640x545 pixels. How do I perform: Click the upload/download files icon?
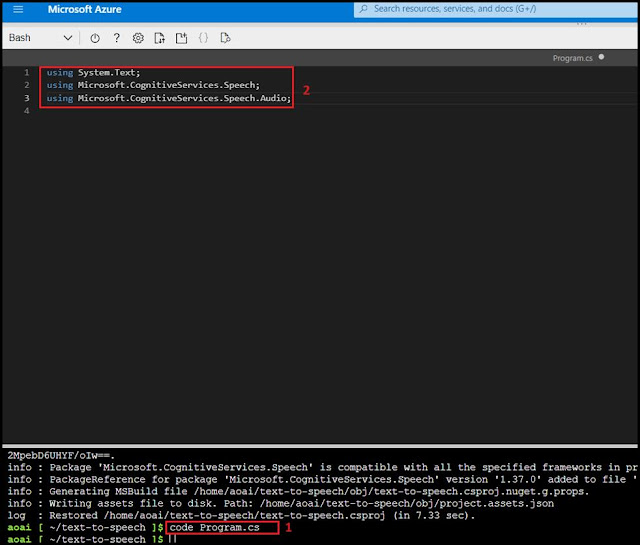(160, 38)
